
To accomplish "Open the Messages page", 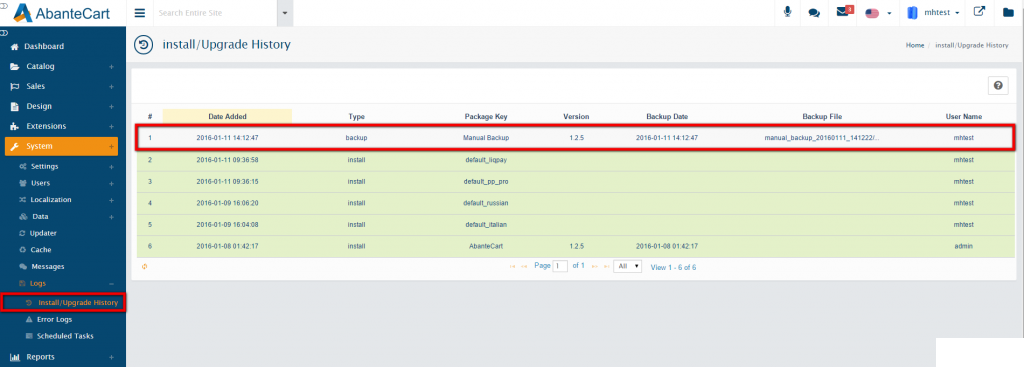I will tap(47, 266).
